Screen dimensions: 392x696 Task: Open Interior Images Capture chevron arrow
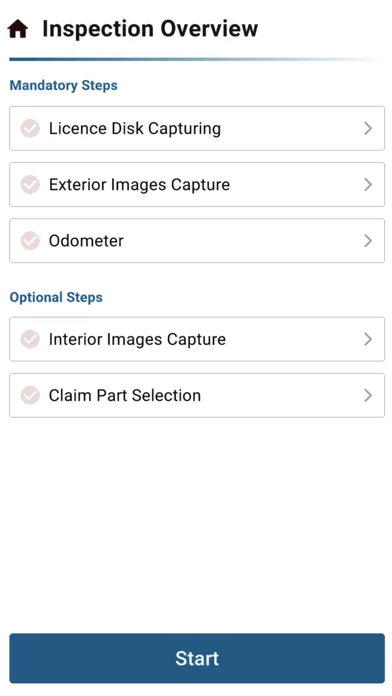[x=368, y=339]
